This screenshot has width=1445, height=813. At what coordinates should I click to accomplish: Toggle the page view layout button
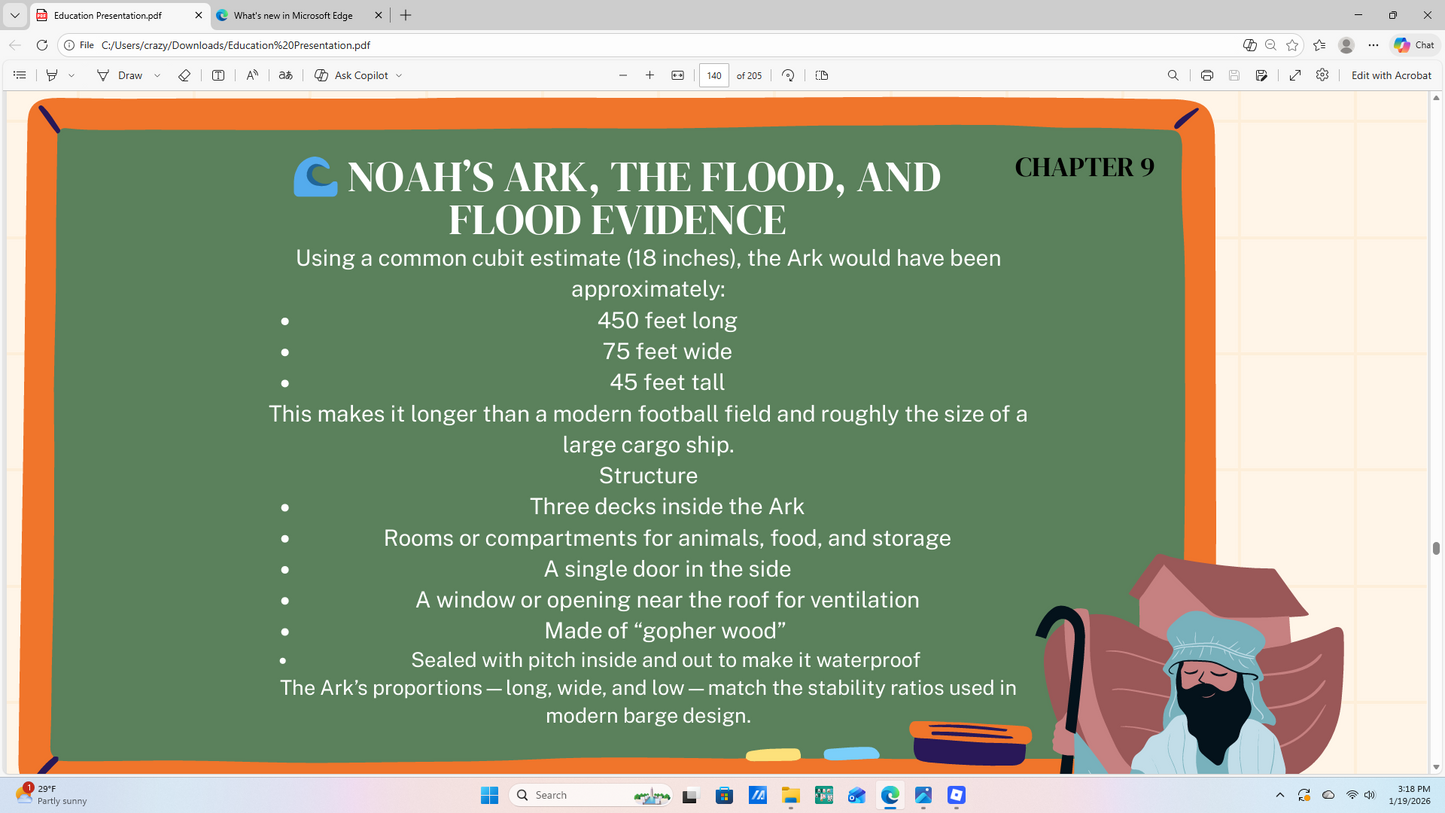pos(822,75)
